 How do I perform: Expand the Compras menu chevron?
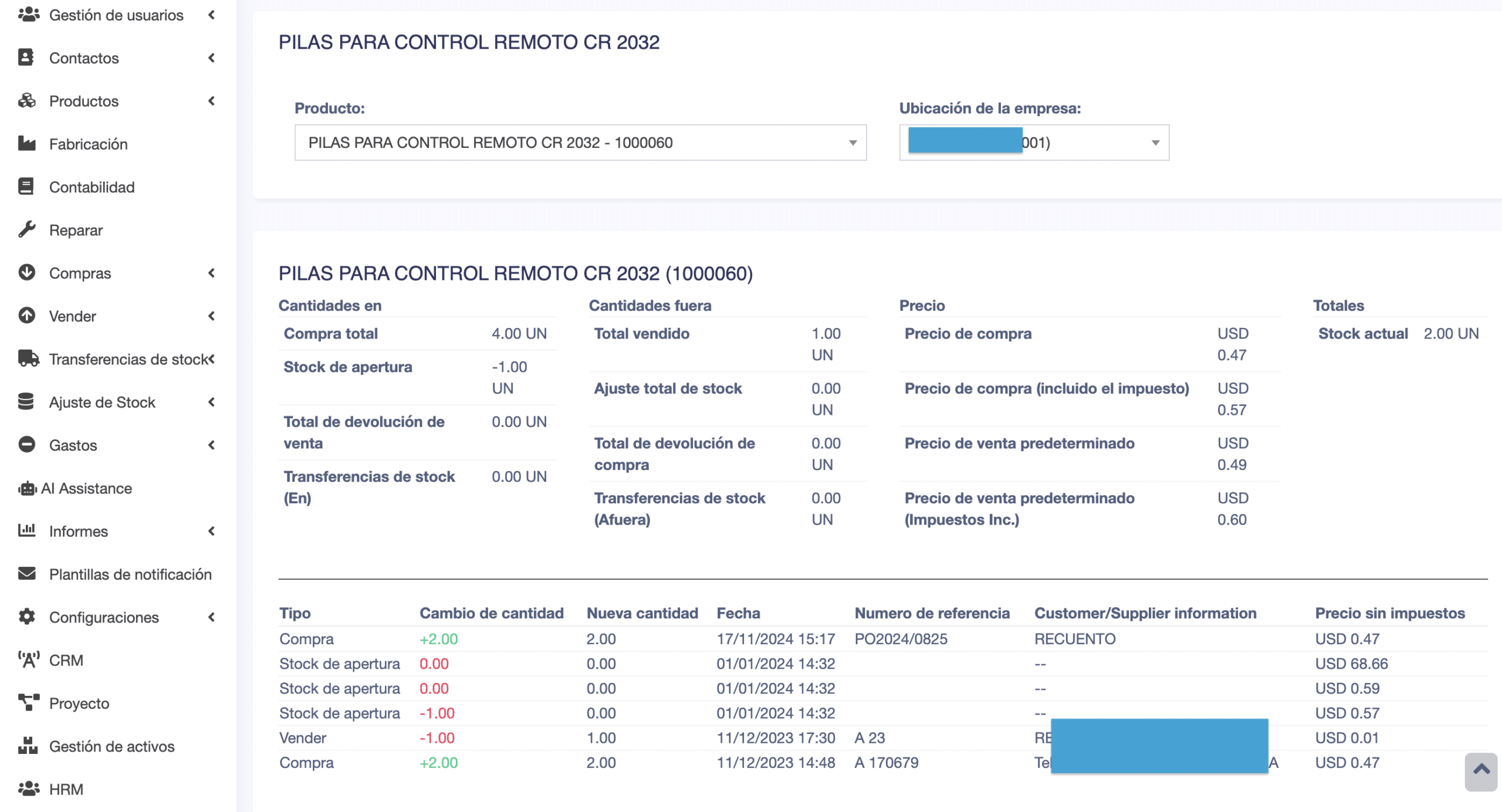pyautogui.click(x=211, y=273)
